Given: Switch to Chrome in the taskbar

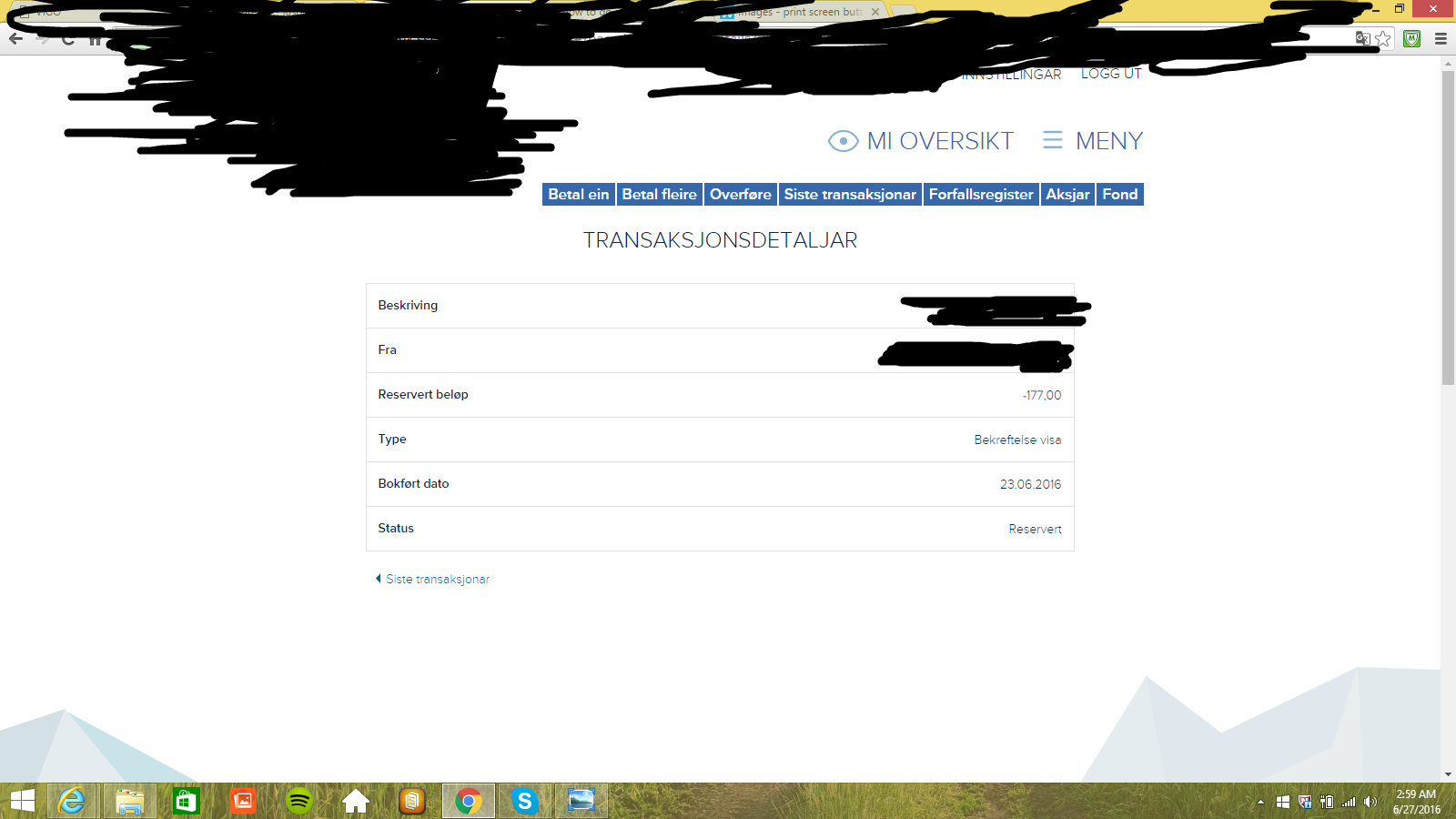Looking at the screenshot, I should point(469,801).
